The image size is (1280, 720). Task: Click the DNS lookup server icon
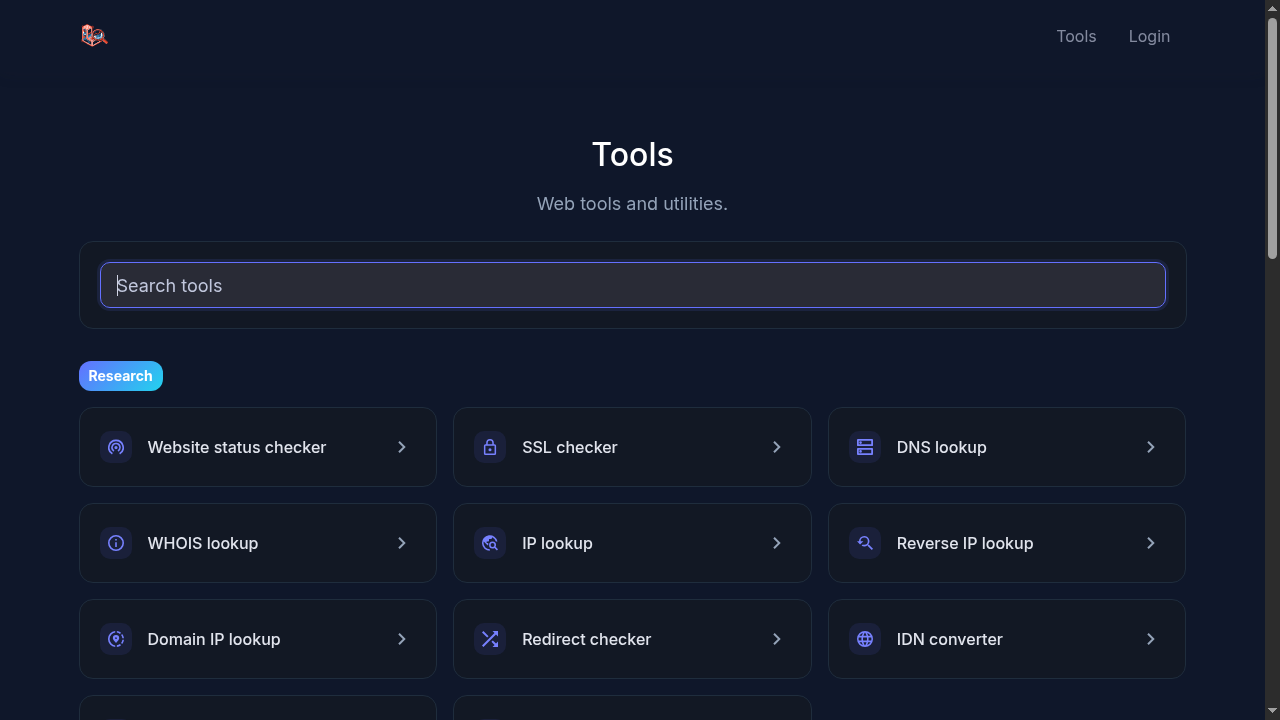tap(865, 447)
